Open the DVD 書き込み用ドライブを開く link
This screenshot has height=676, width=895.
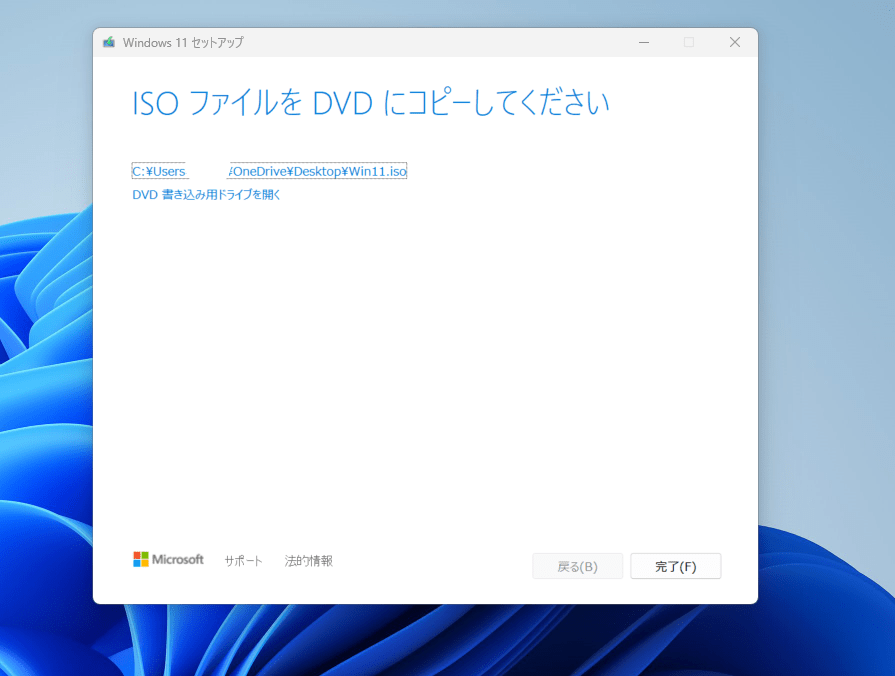206,195
